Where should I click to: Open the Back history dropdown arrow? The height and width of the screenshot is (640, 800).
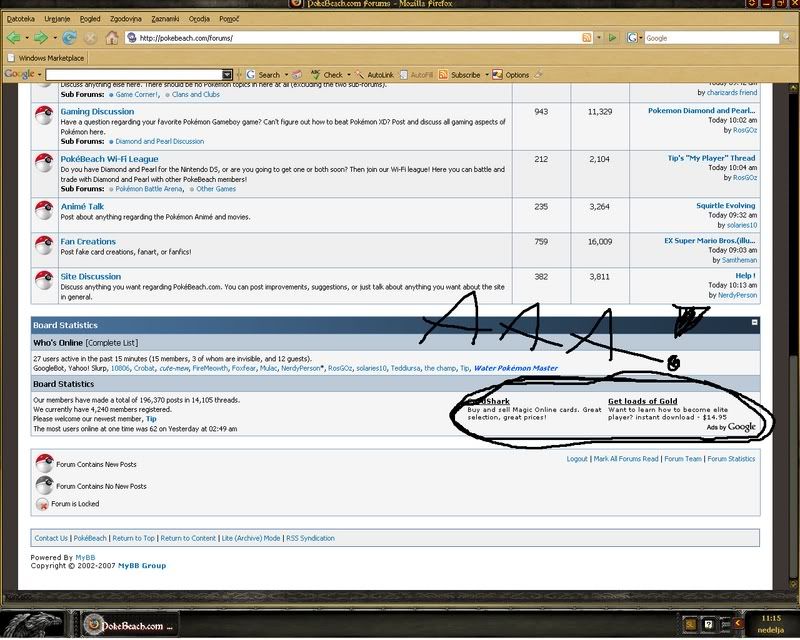(27, 38)
